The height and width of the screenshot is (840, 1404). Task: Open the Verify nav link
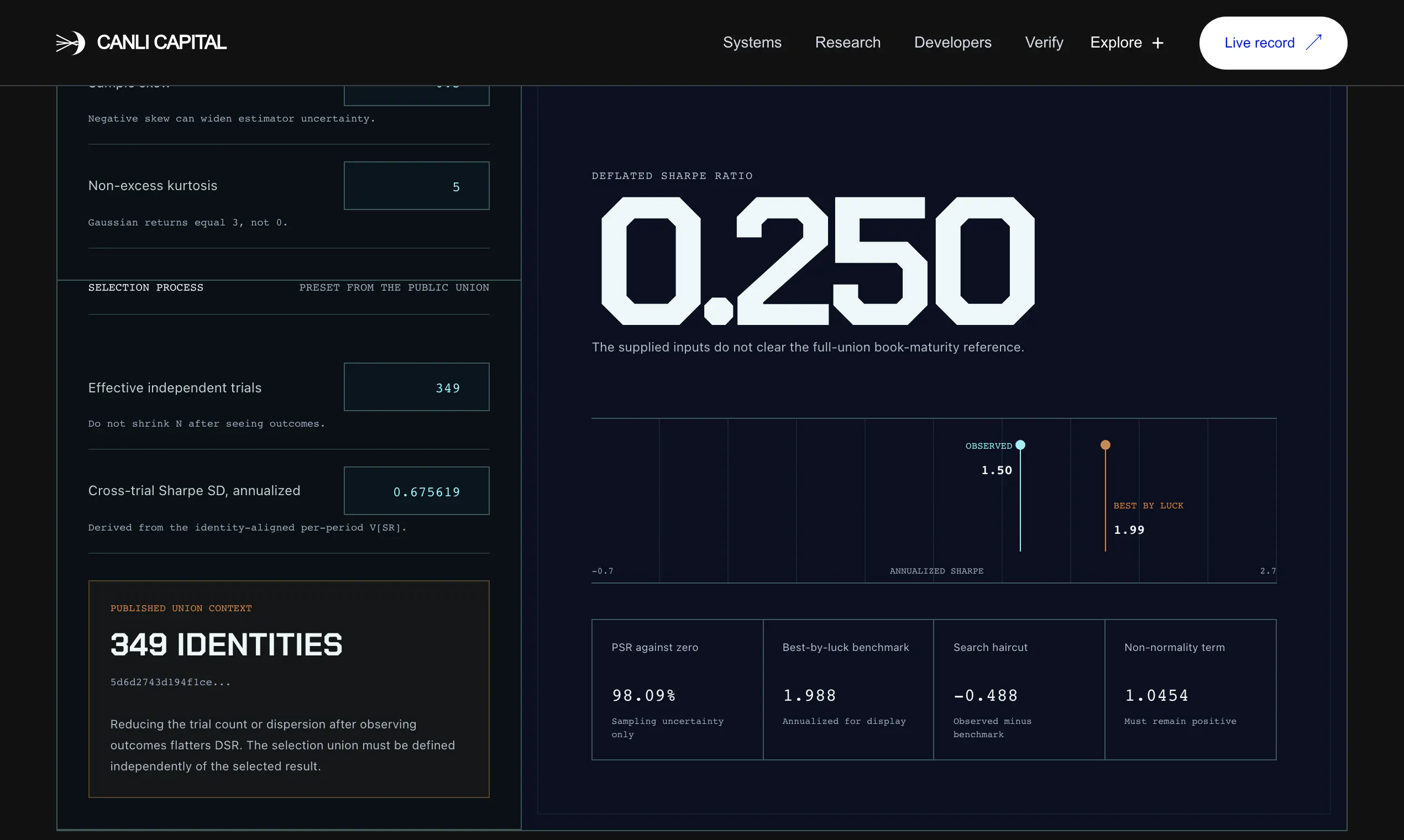click(x=1044, y=43)
